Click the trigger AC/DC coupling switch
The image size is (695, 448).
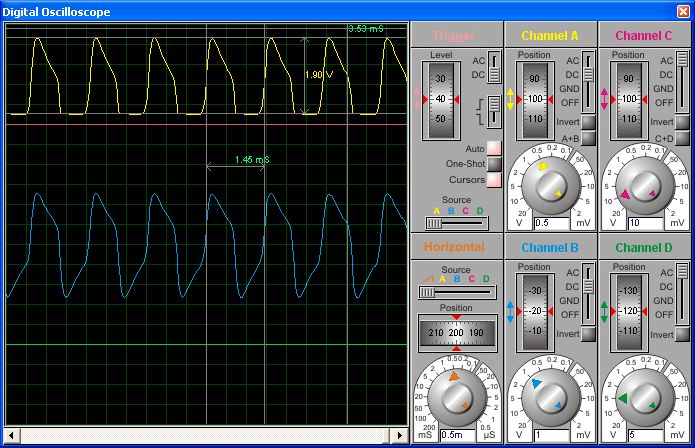coord(494,67)
